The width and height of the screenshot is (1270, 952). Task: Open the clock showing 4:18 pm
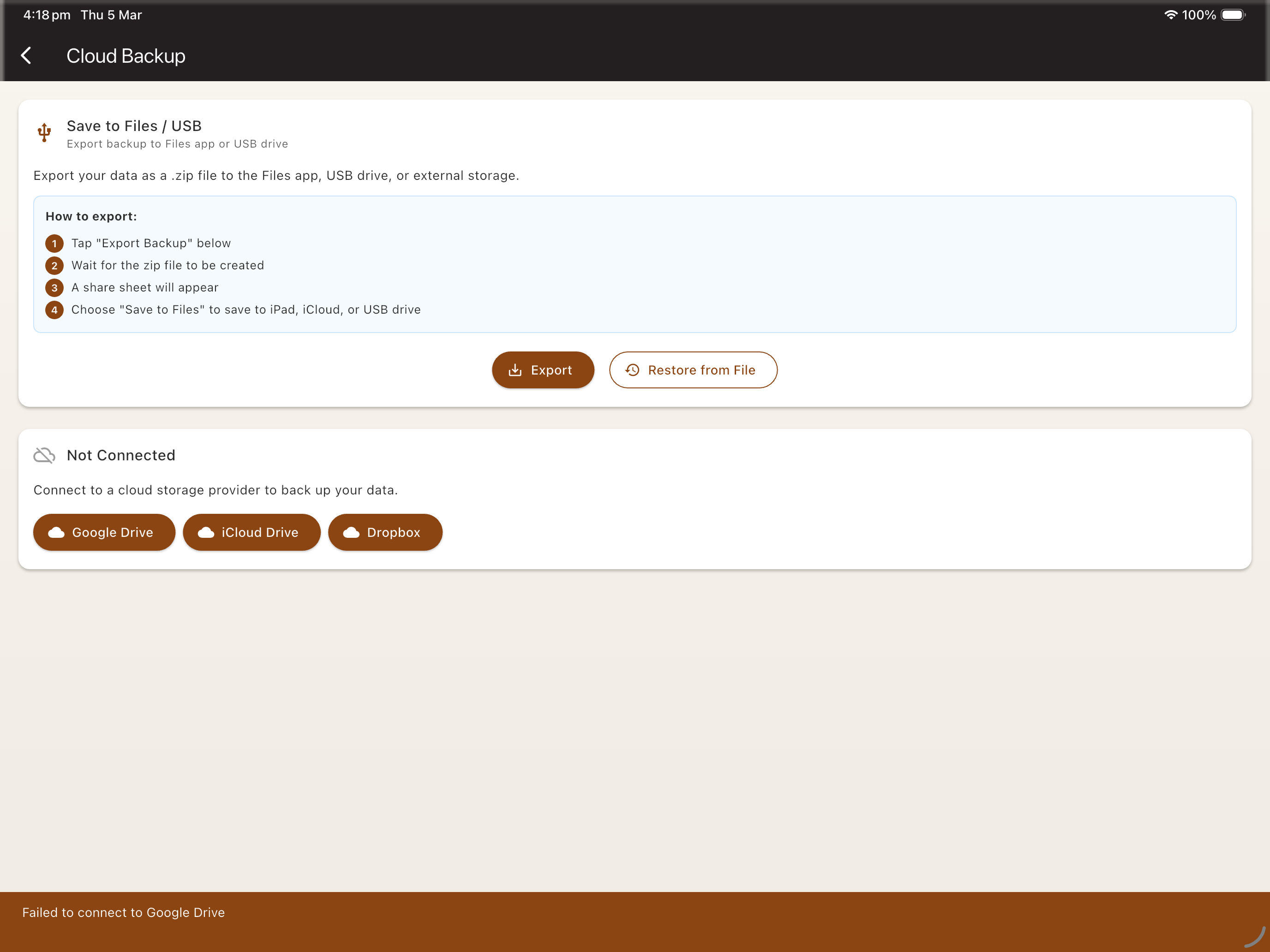46,15
